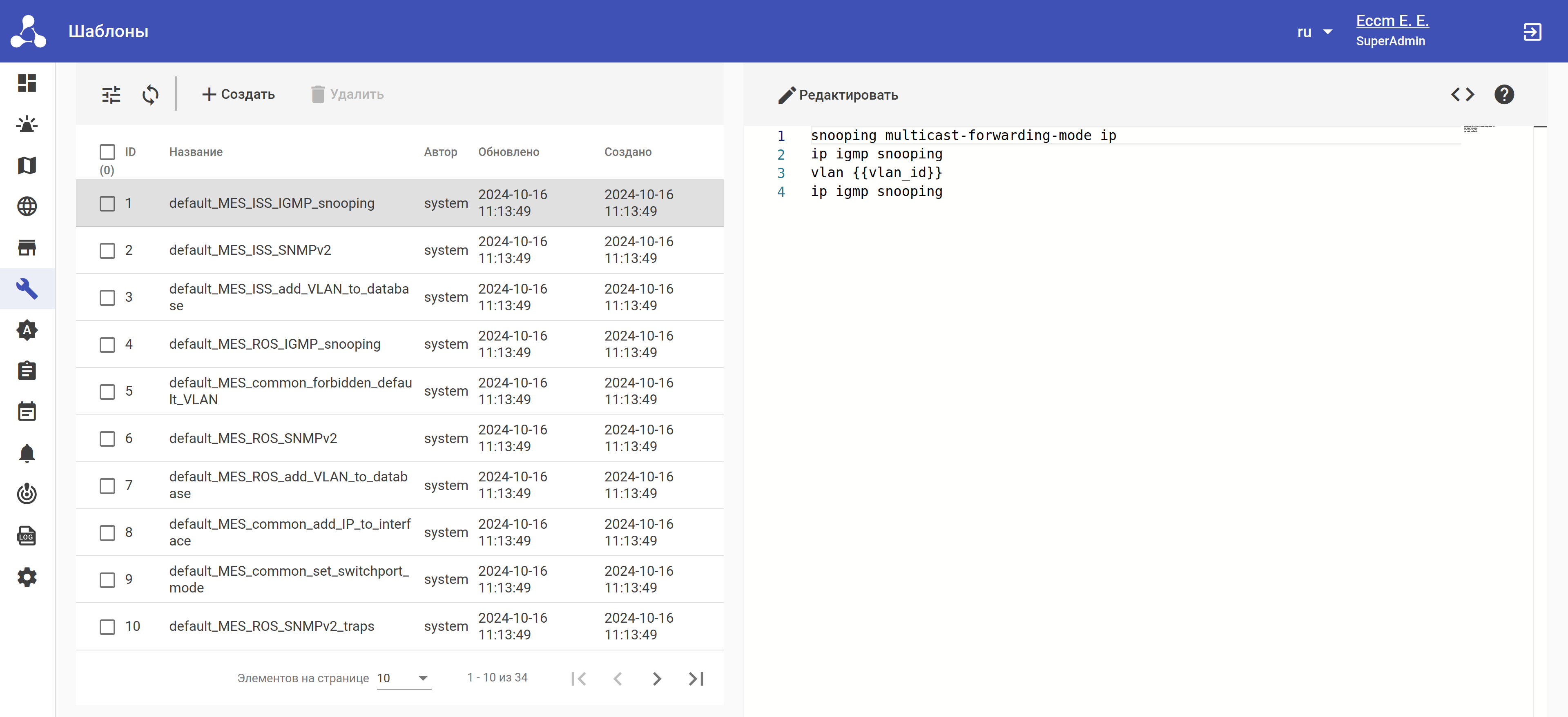The width and height of the screenshot is (1568, 717).
Task: Open the Eccm E. E. profile link
Action: (x=1392, y=21)
